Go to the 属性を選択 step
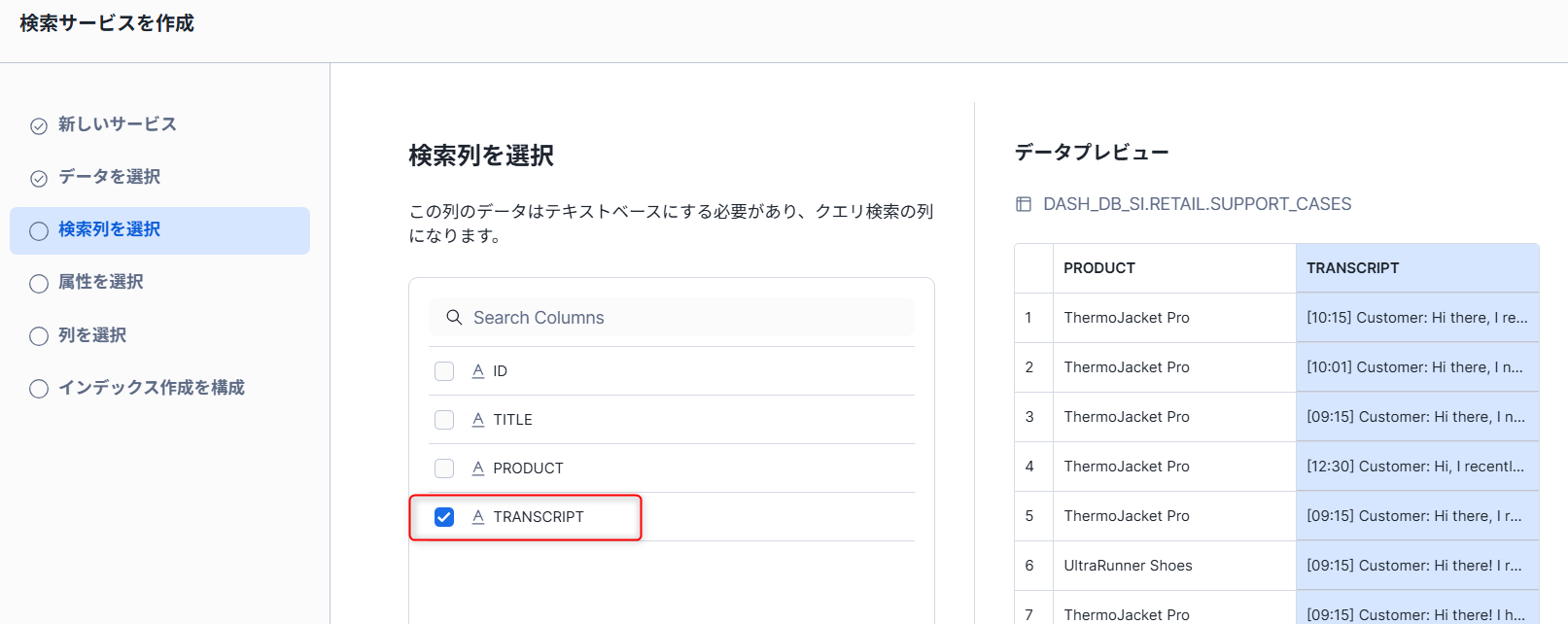 101,283
